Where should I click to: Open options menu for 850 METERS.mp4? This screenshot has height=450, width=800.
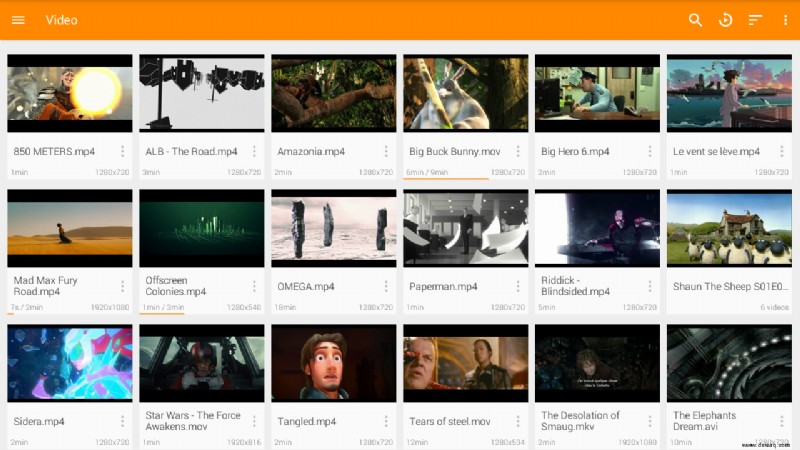click(x=122, y=151)
